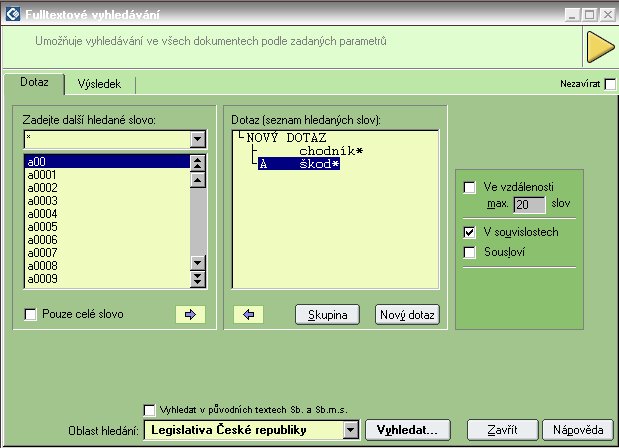Click the yellow play arrow icon
Image resolution: width=619 pixels, height=448 pixels.
[x=600, y=47]
